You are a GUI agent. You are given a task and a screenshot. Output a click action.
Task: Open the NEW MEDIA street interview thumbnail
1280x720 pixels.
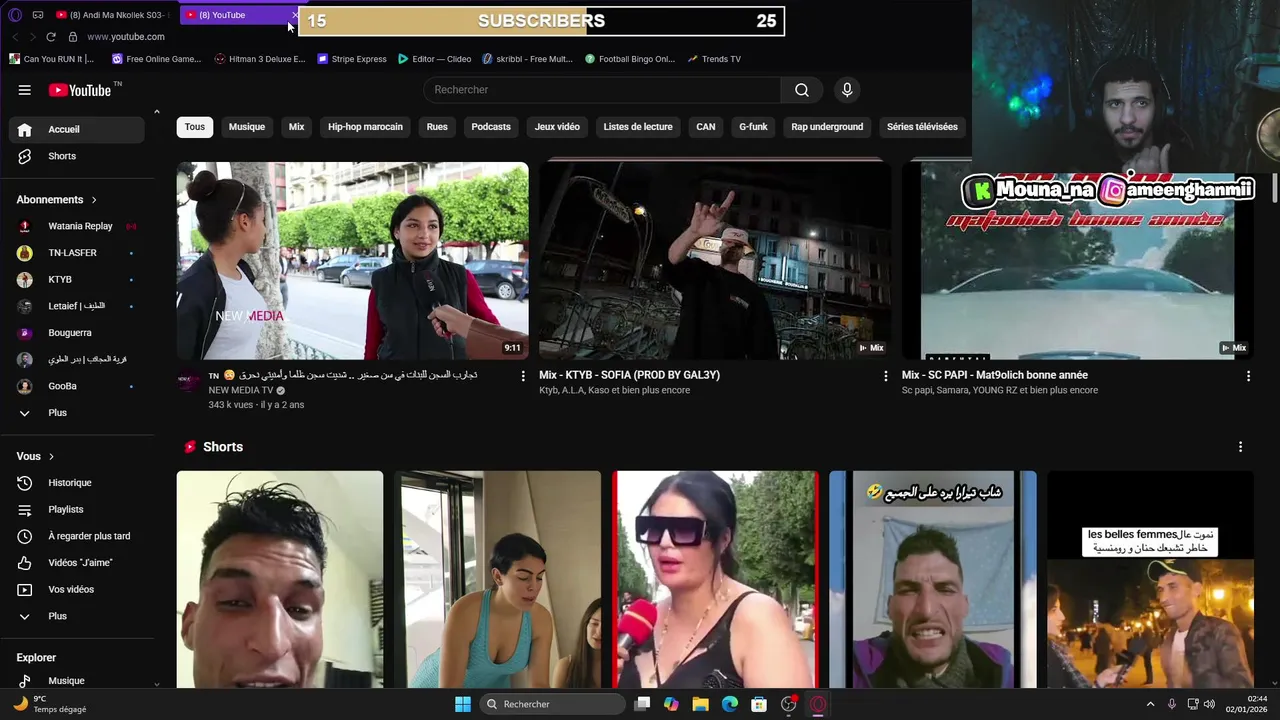click(353, 261)
